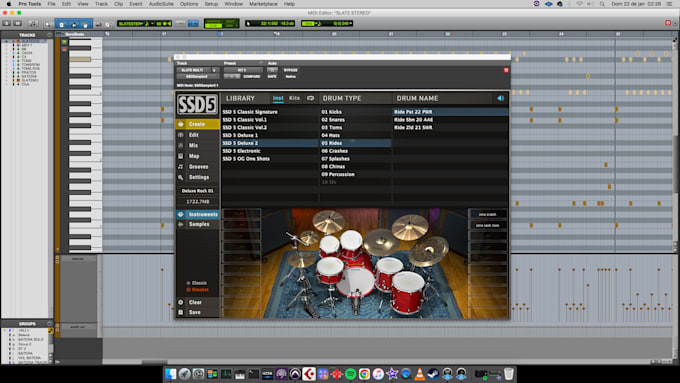Click the Clear kit button
The height and width of the screenshot is (383, 680).
tap(197, 302)
